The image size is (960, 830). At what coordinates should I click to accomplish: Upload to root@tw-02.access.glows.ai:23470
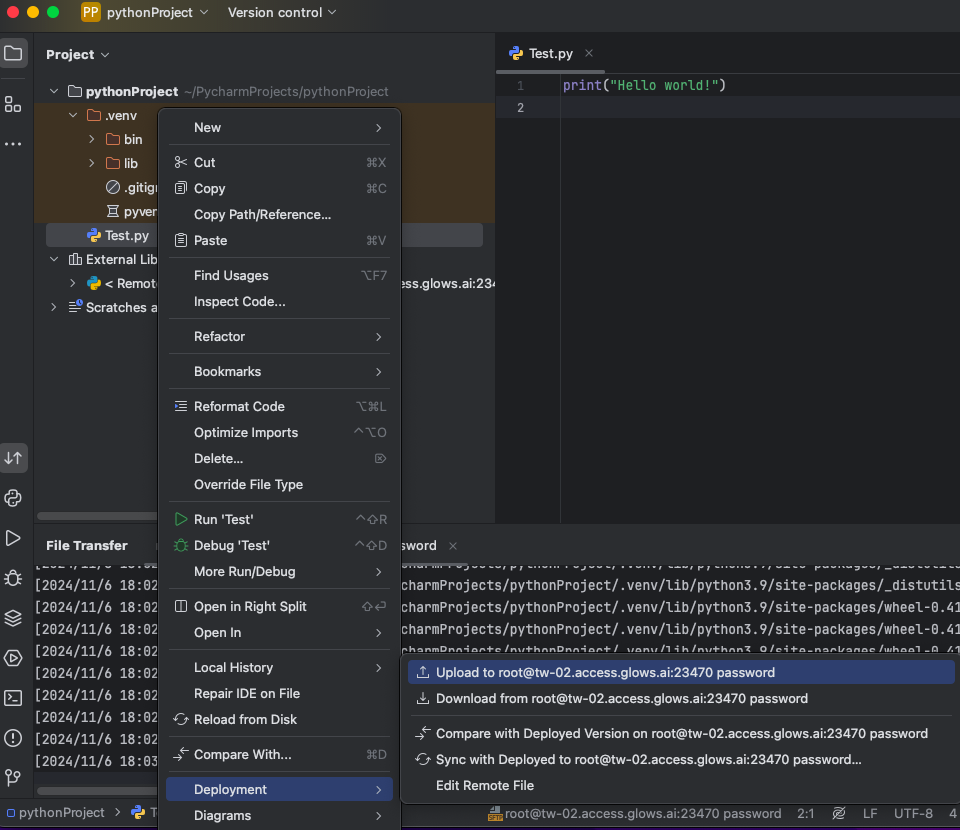click(x=681, y=672)
